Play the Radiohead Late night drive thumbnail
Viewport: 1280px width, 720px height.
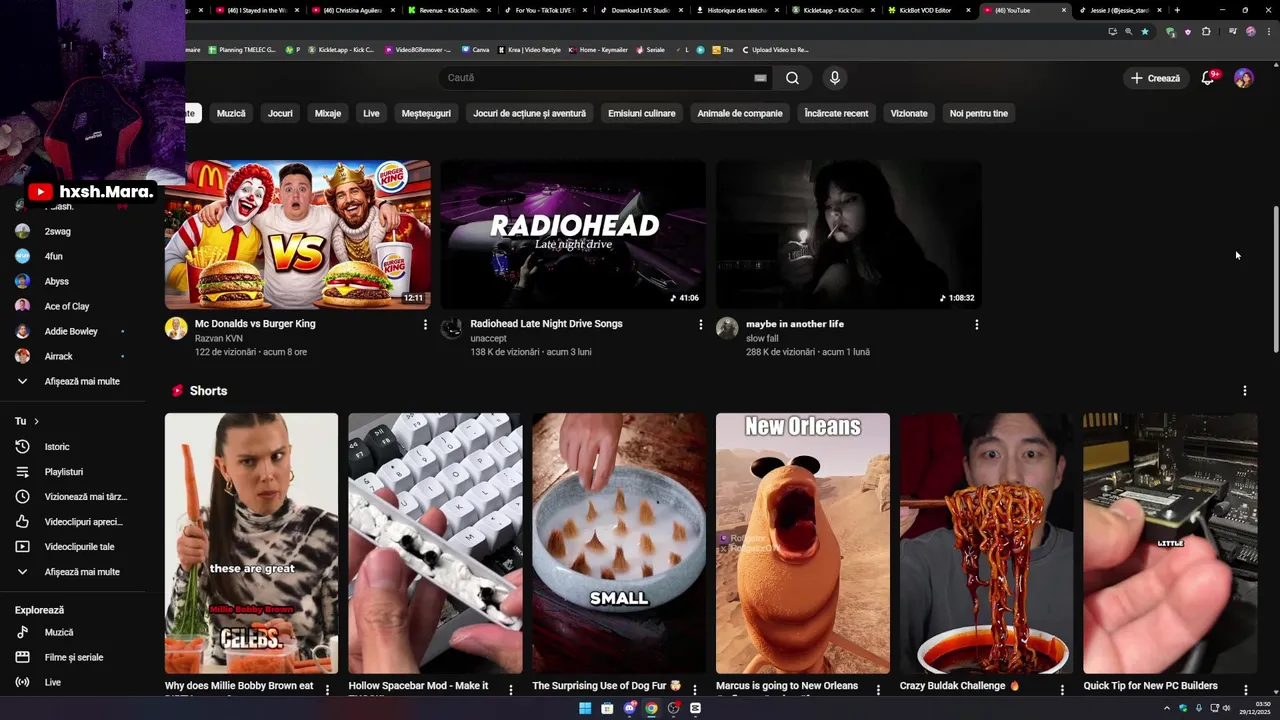[x=573, y=234]
